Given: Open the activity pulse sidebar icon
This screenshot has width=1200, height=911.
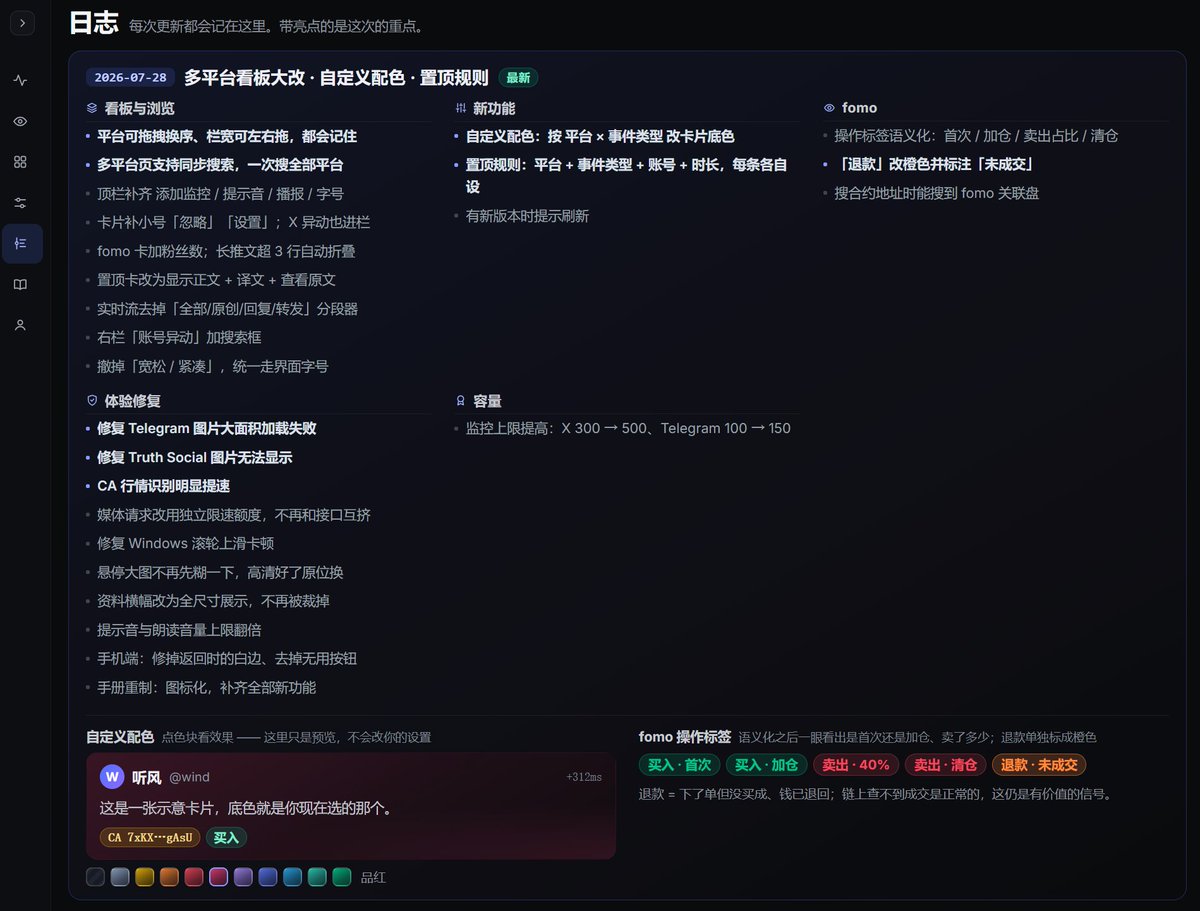Looking at the screenshot, I should pos(20,80).
